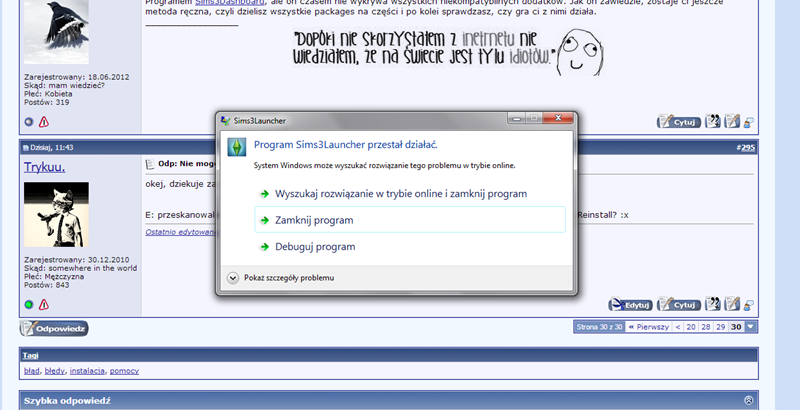Go to the previous page with '<'
Viewport: 800px width, 410px height.
tap(678, 327)
